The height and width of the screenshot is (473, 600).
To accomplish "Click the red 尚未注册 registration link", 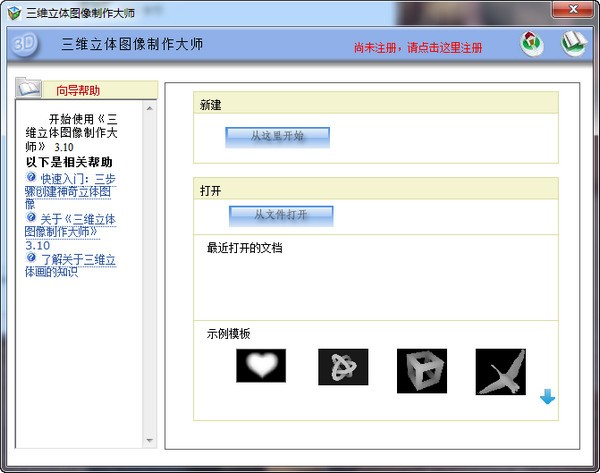I will 418,48.
